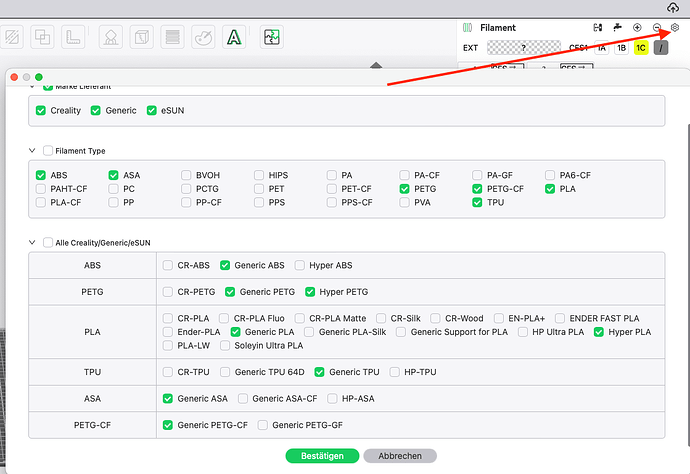Screen dimensions: 690x474
Task: Uncheck the Generic PETG-CF filament
Action: coord(168,425)
